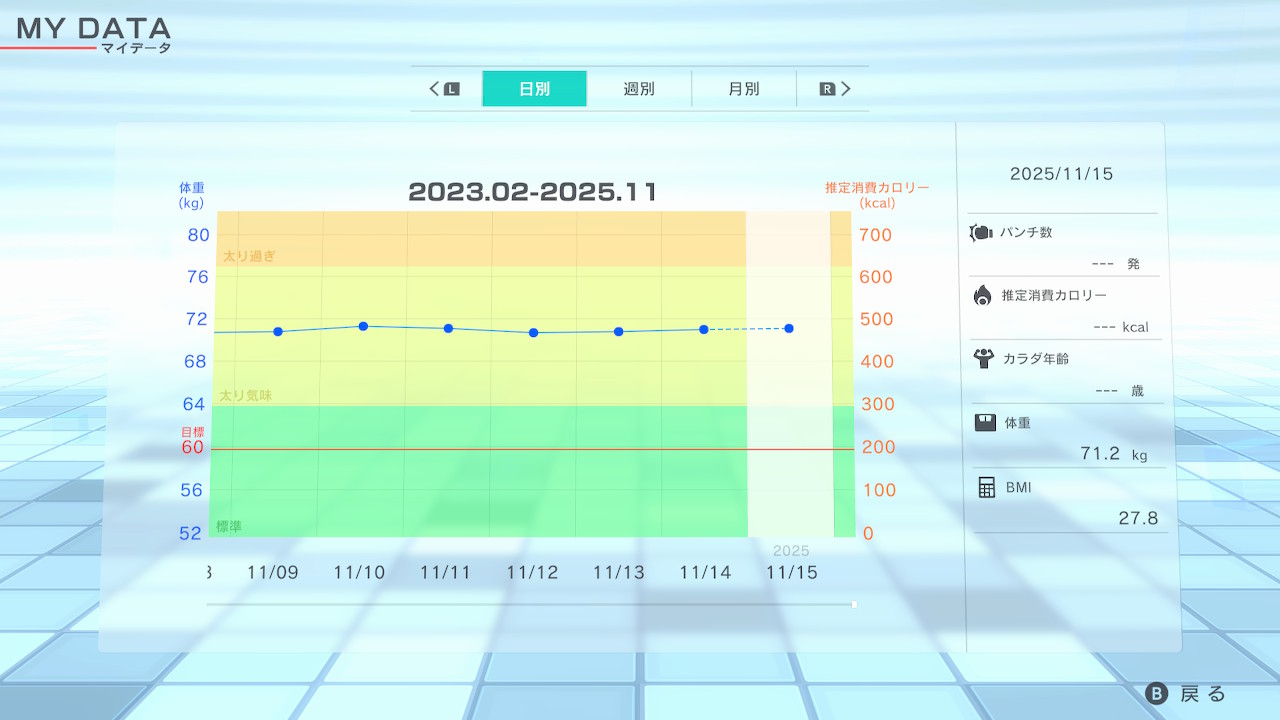
Task: Click the red 目標 goal line label
Action: [x=192, y=432]
